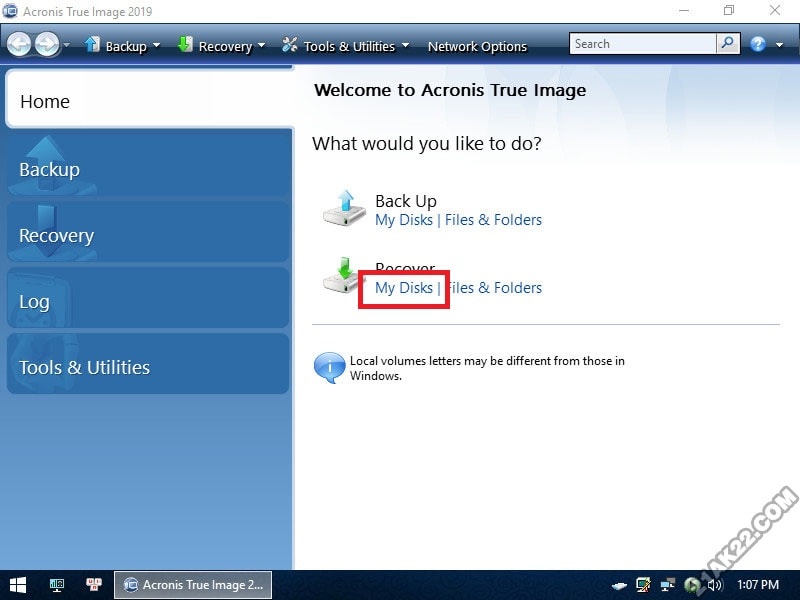Click the 1:07 PM taskbar clock

point(758,585)
